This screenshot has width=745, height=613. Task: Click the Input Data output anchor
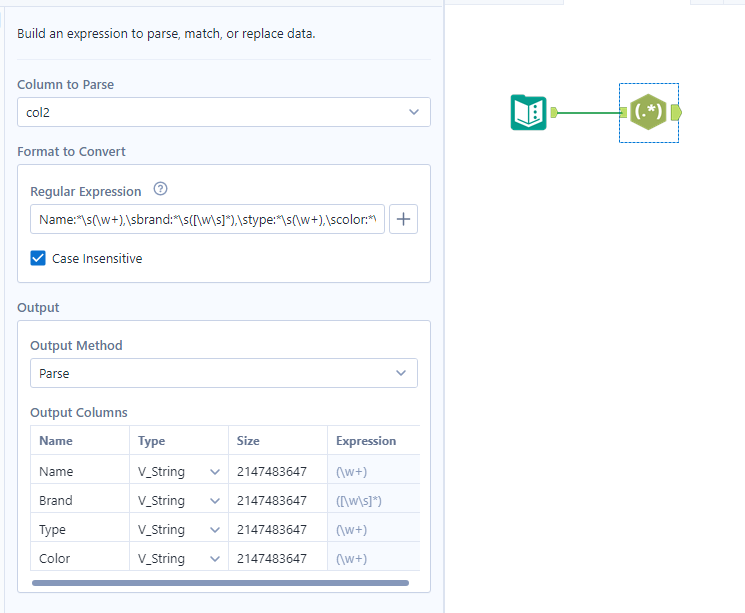pyautogui.click(x=553, y=112)
